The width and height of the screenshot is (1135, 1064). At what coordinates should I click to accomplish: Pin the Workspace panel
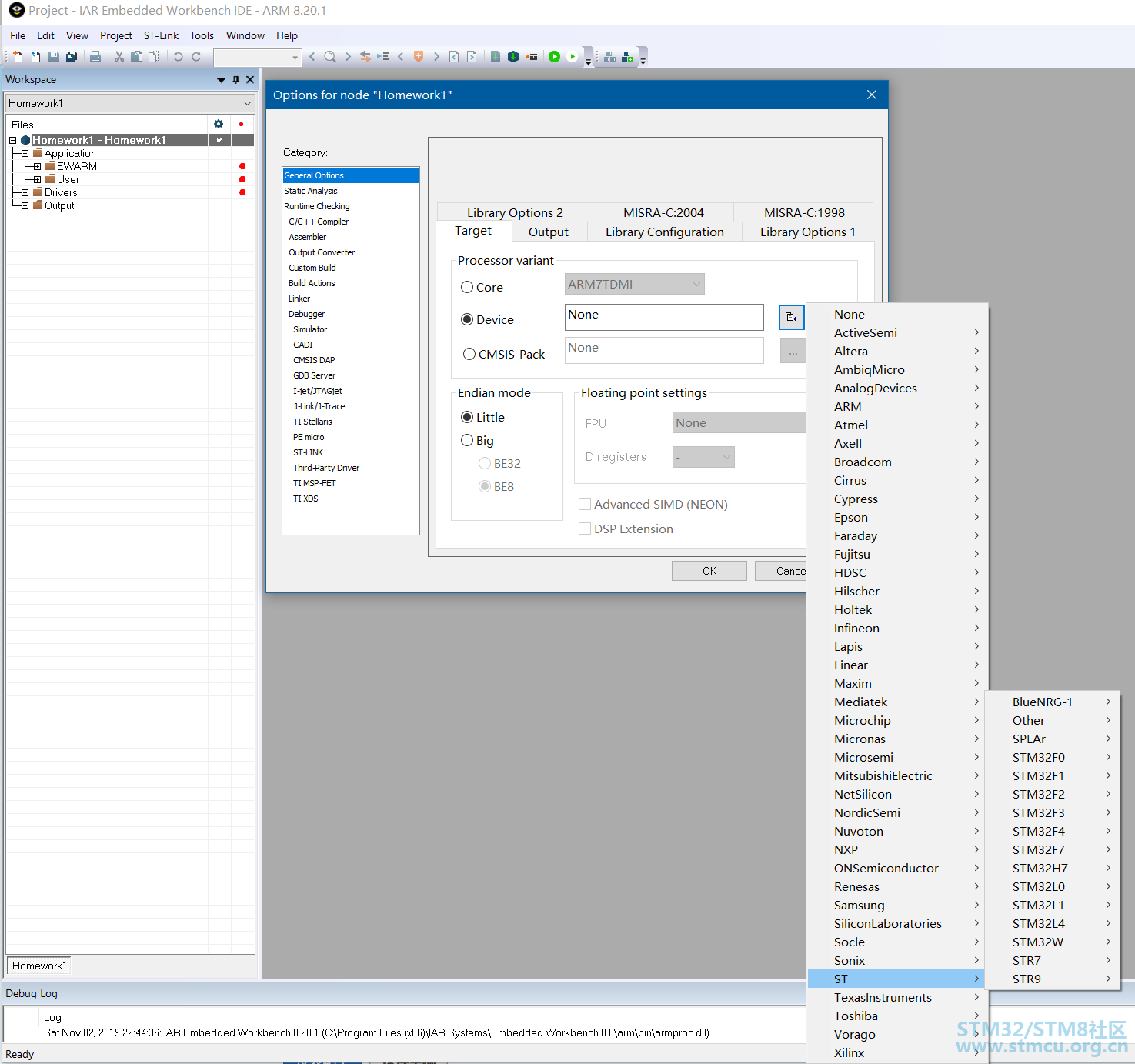[x=236, y=80]
